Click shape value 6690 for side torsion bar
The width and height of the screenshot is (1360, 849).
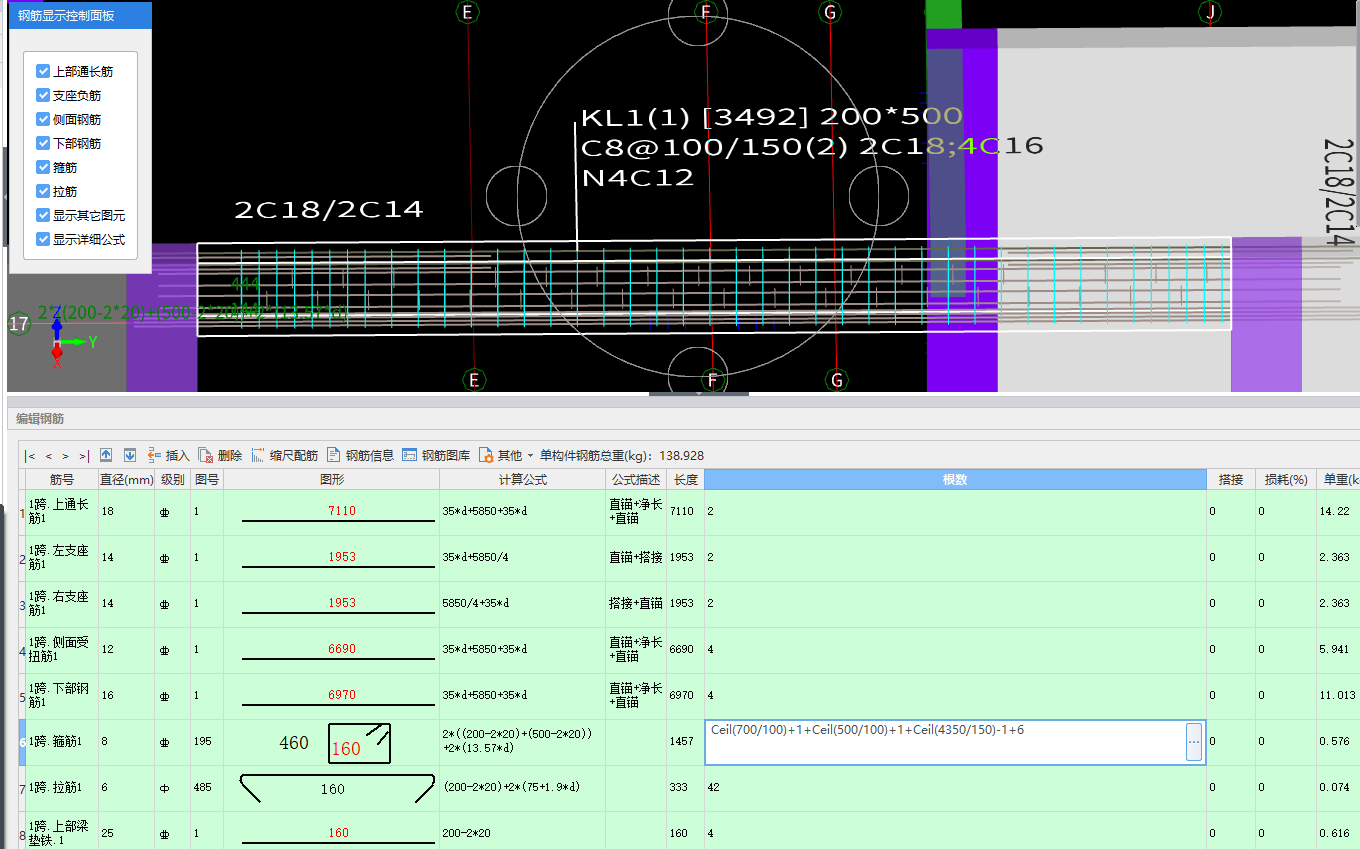(342, 649)
